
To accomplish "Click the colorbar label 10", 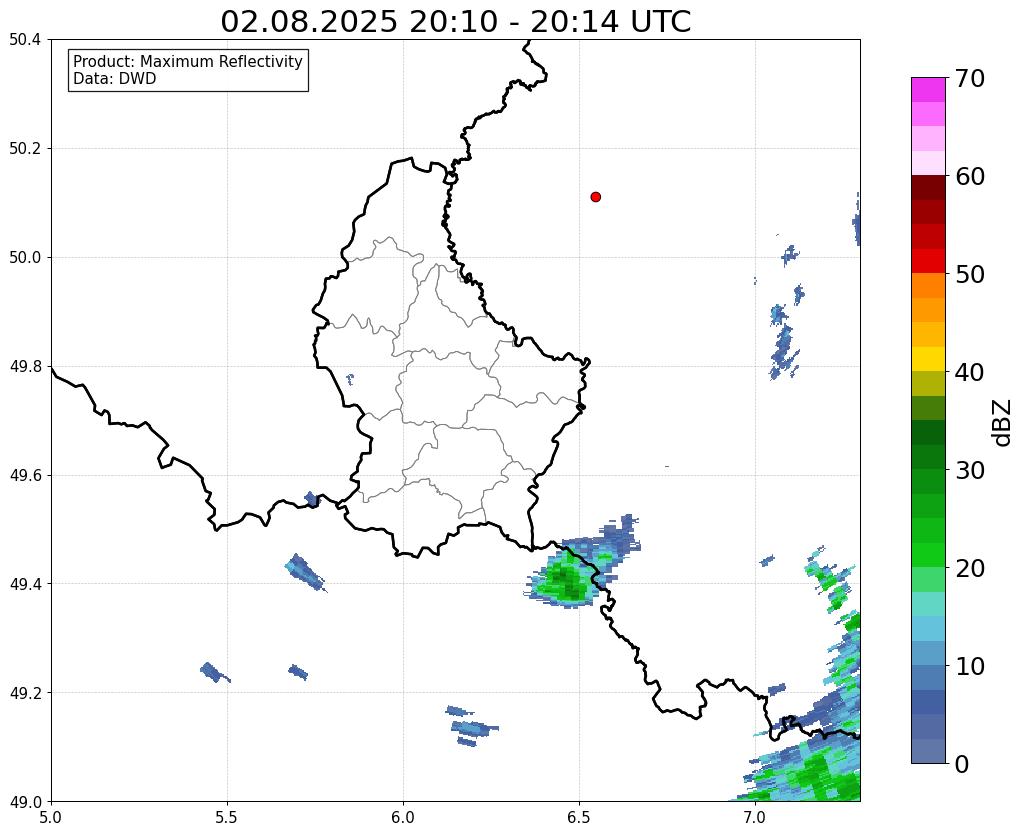I will tap(970, 666).
